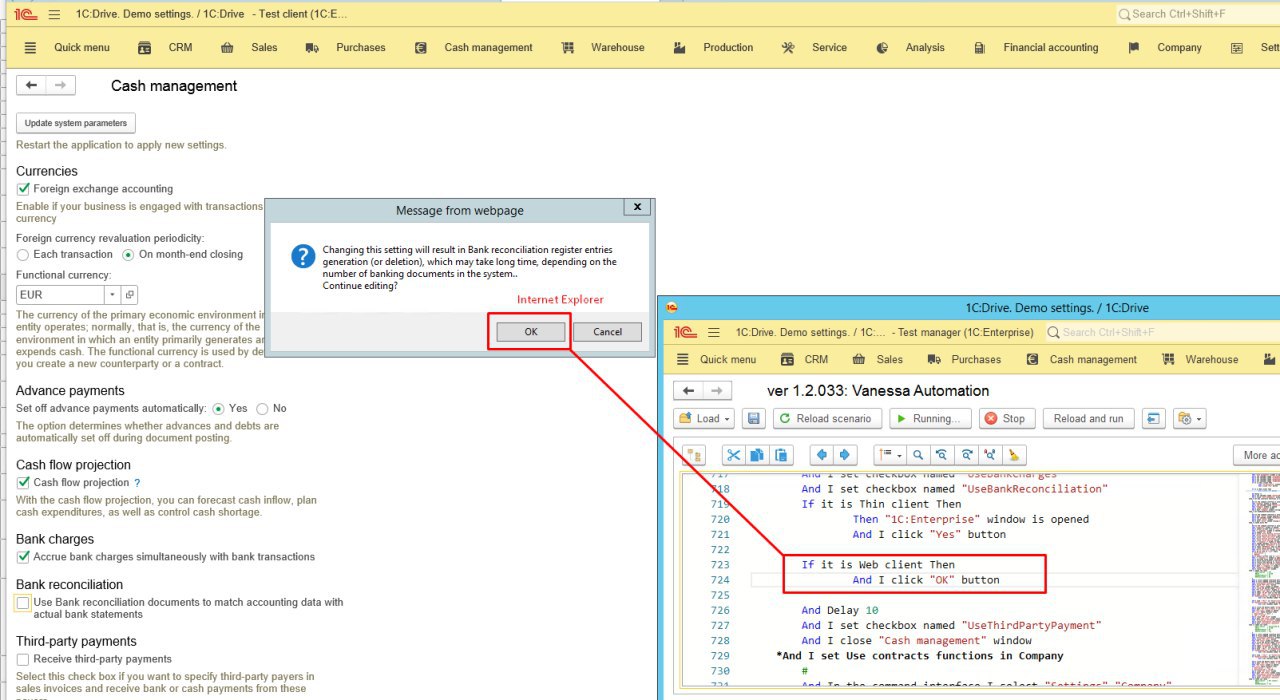Viewport: 1280px width, 700px height.
Task: Select Yes for automatic advance set-off
Action: click(218, 408)
